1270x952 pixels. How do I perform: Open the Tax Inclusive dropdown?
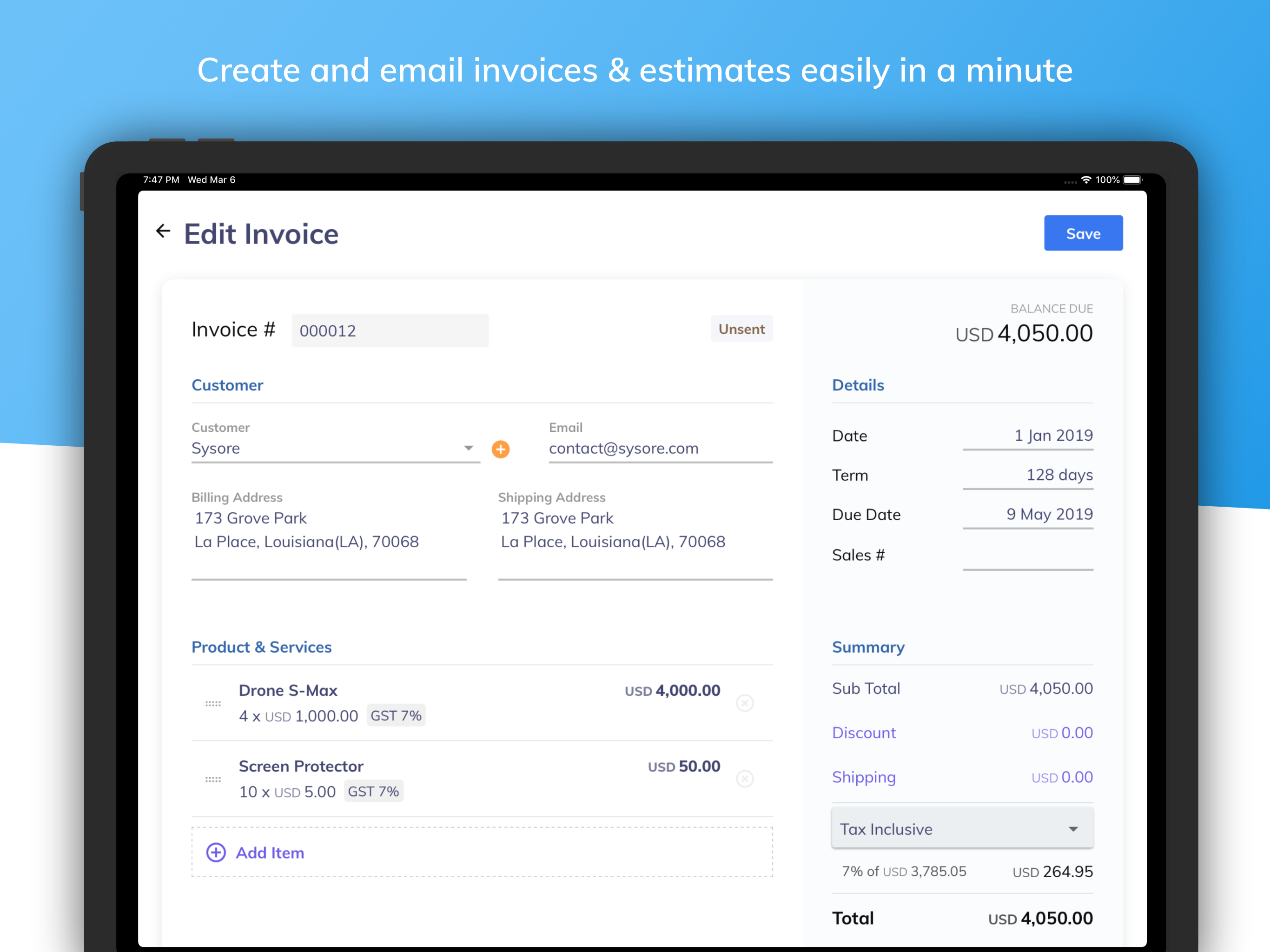point(962,828)
